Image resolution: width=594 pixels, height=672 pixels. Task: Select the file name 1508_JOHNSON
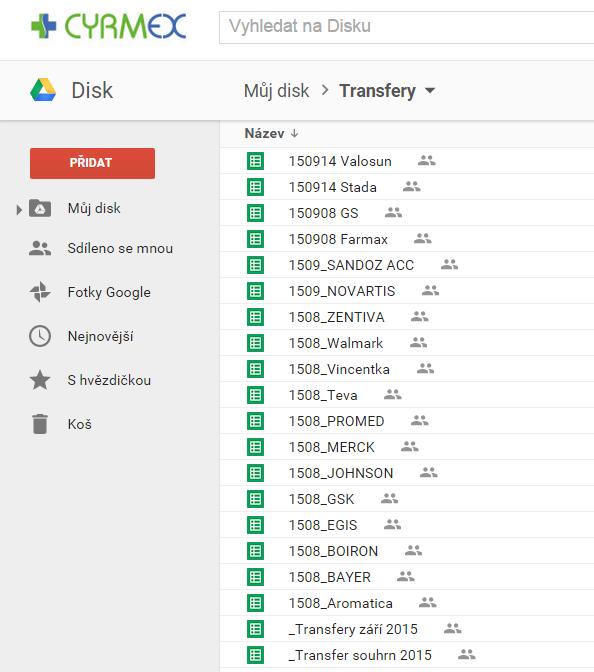[x=341, y=473]
